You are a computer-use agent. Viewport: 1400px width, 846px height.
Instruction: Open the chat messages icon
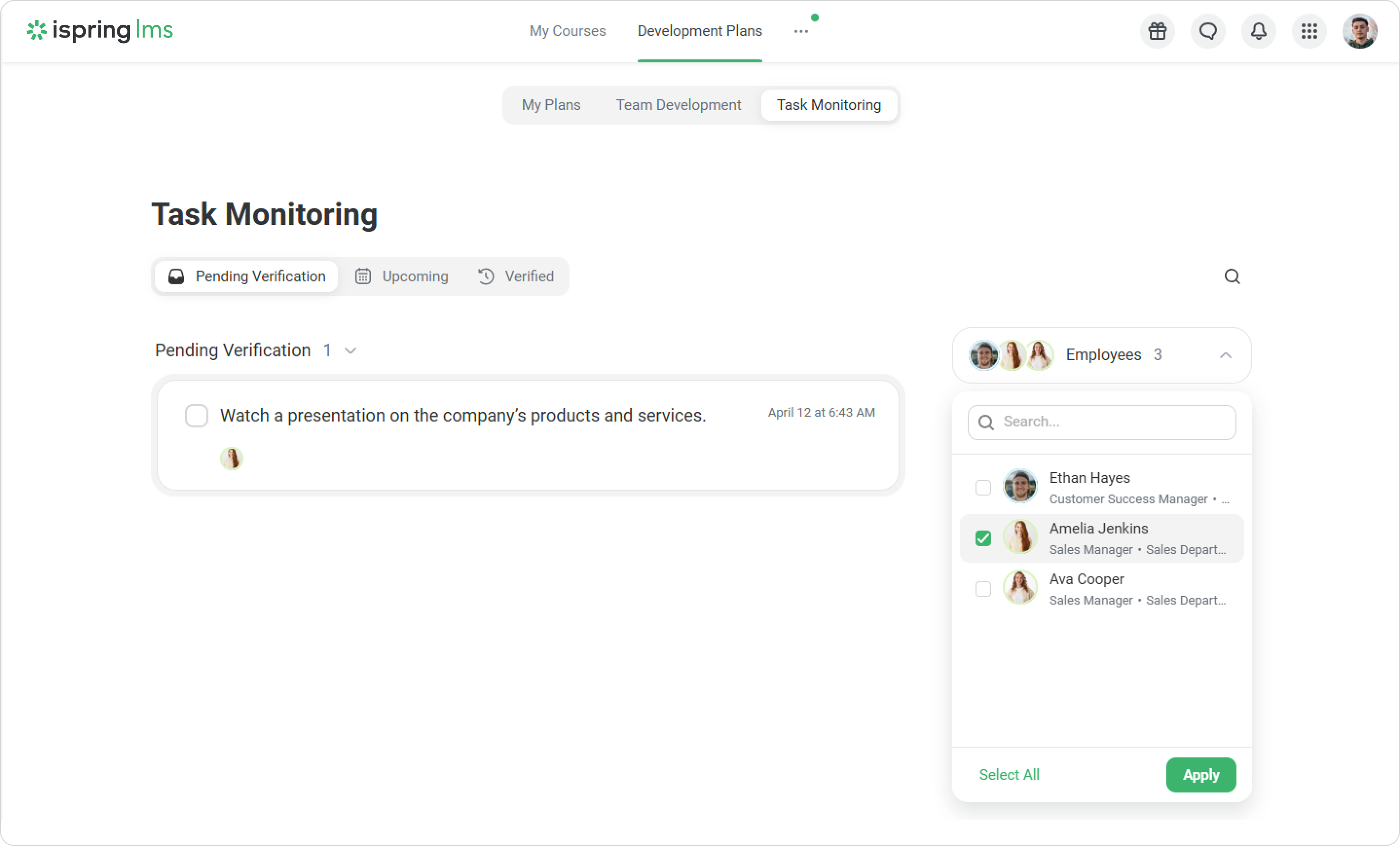pos(1207,31)
